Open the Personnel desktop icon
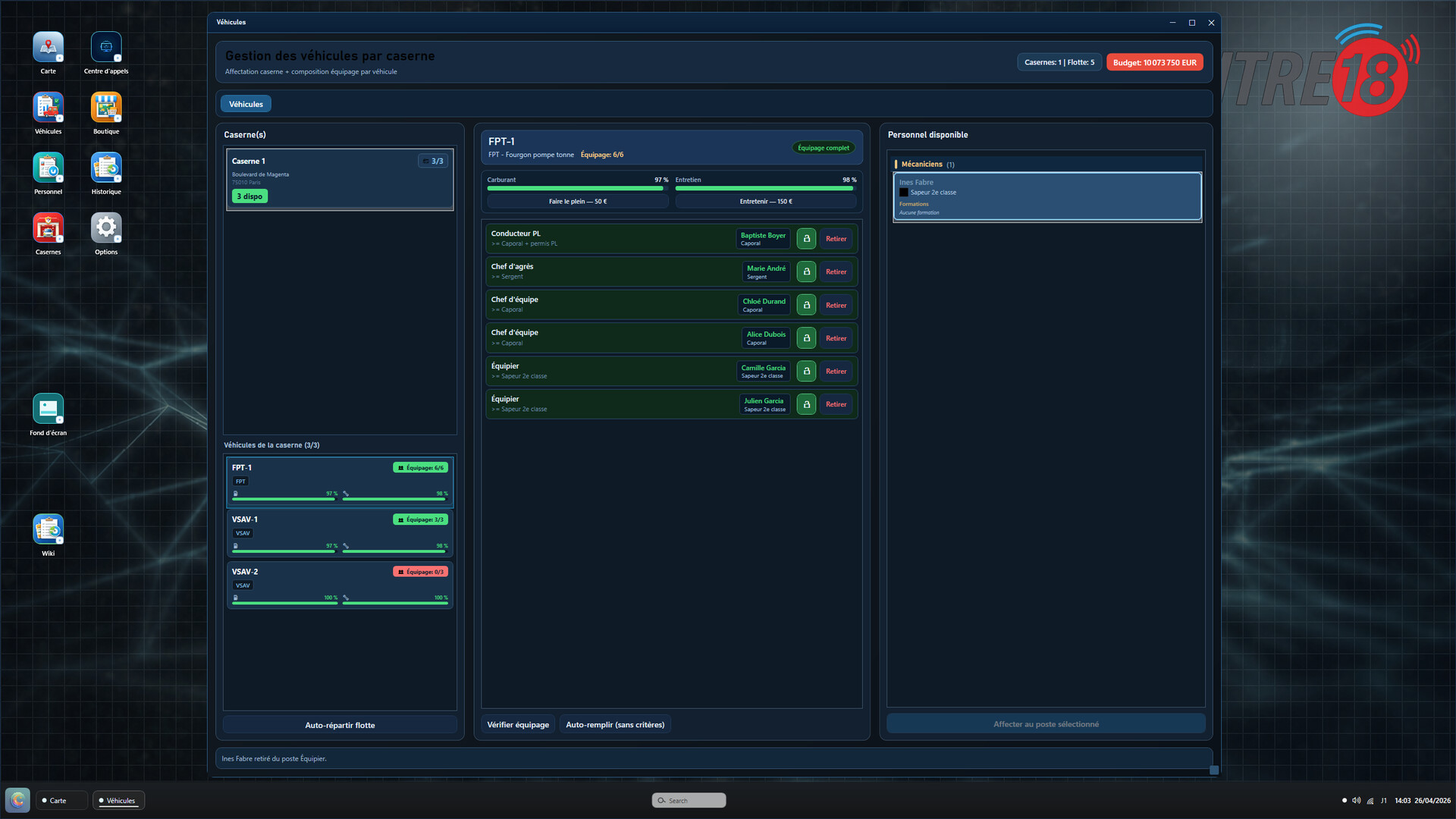The width and height of the screenshot is (1456, 819). pyautogui.click(x=48, y=174)
